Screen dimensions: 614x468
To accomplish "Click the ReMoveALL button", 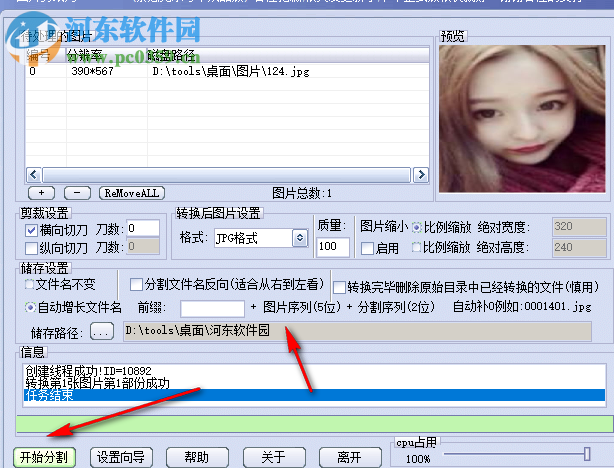I will tap(132, 193).
